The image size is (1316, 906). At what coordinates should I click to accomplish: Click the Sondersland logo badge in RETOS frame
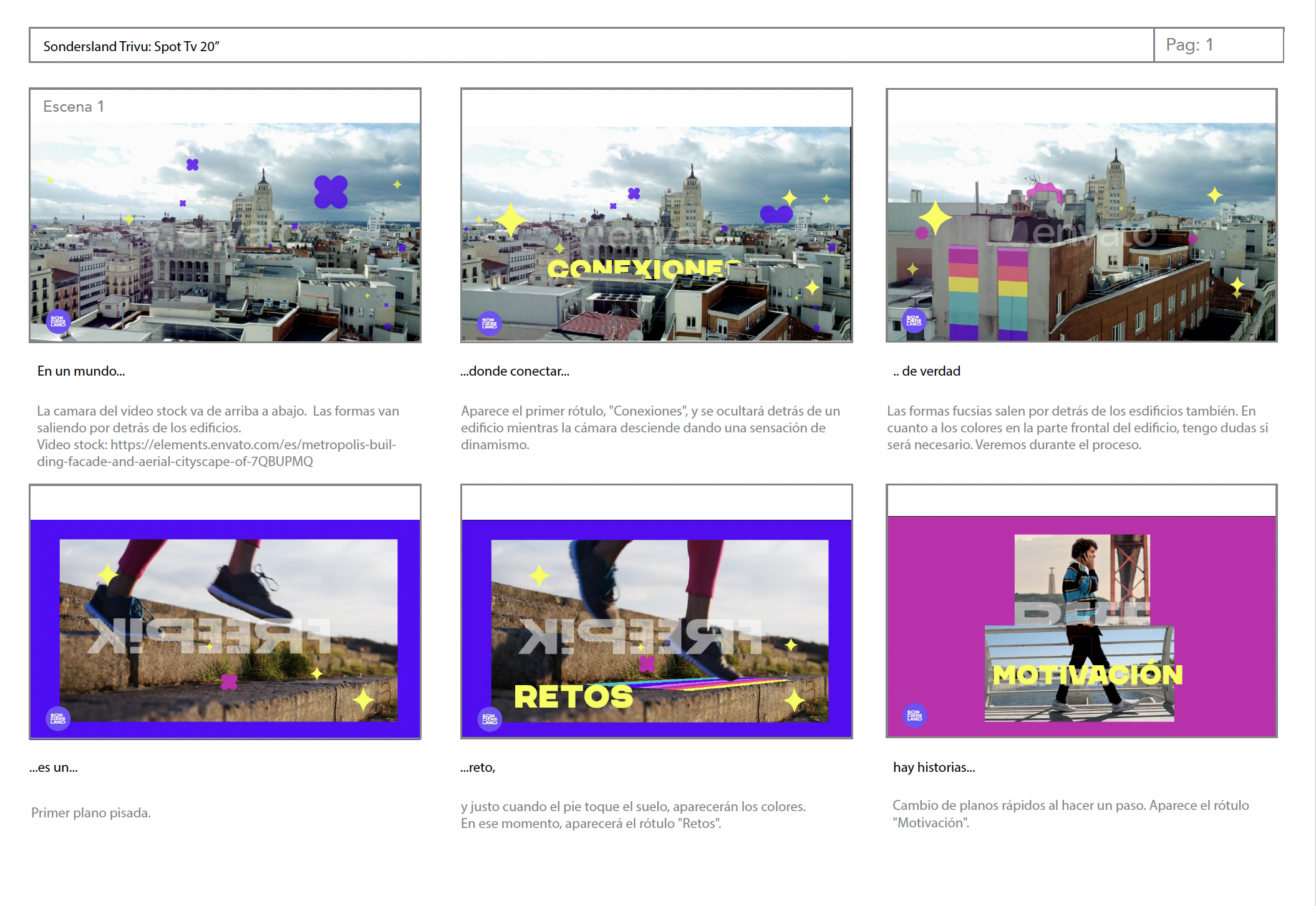coord(490,719)
